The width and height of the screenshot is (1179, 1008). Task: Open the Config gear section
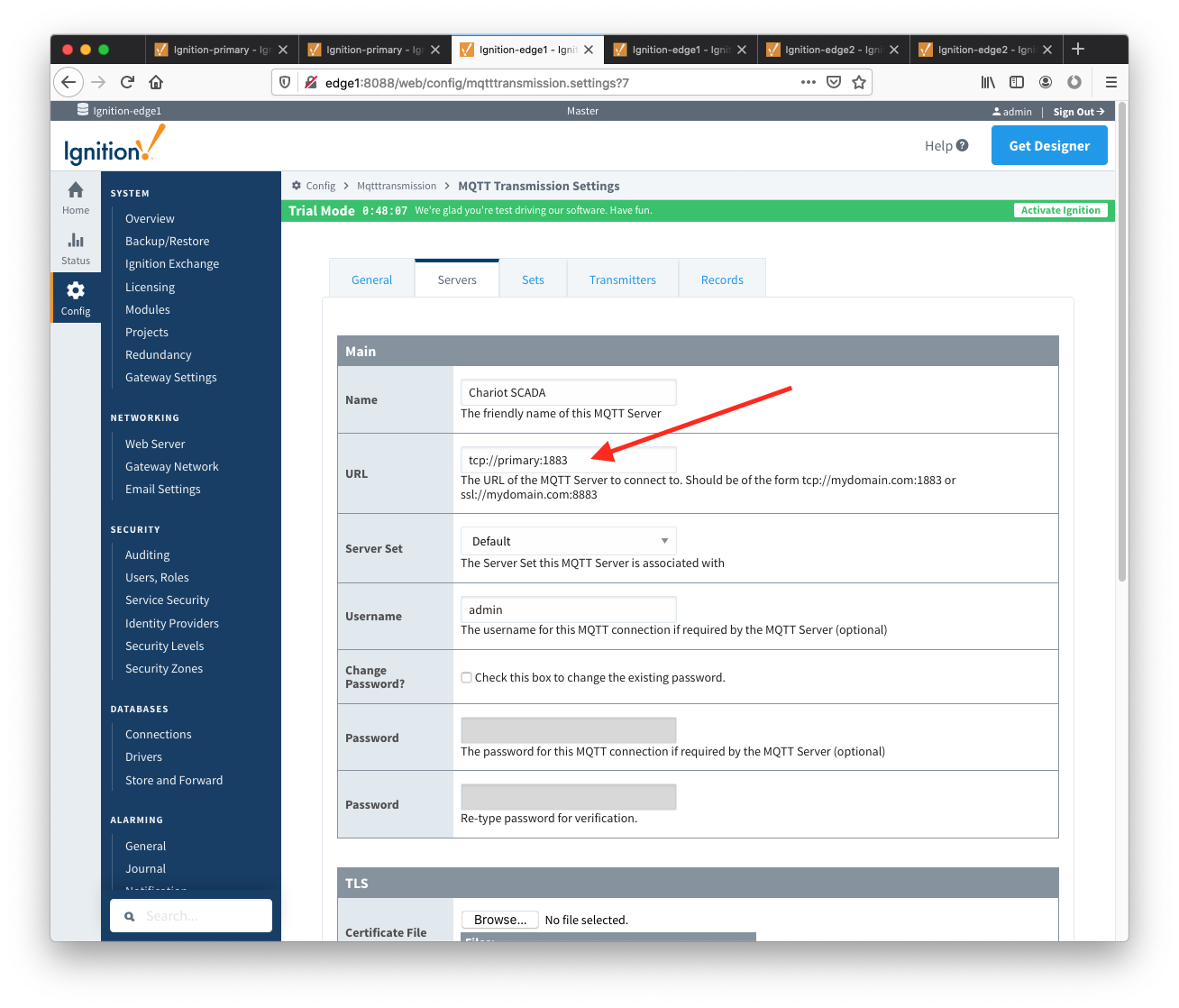click(x=76, y=298)
